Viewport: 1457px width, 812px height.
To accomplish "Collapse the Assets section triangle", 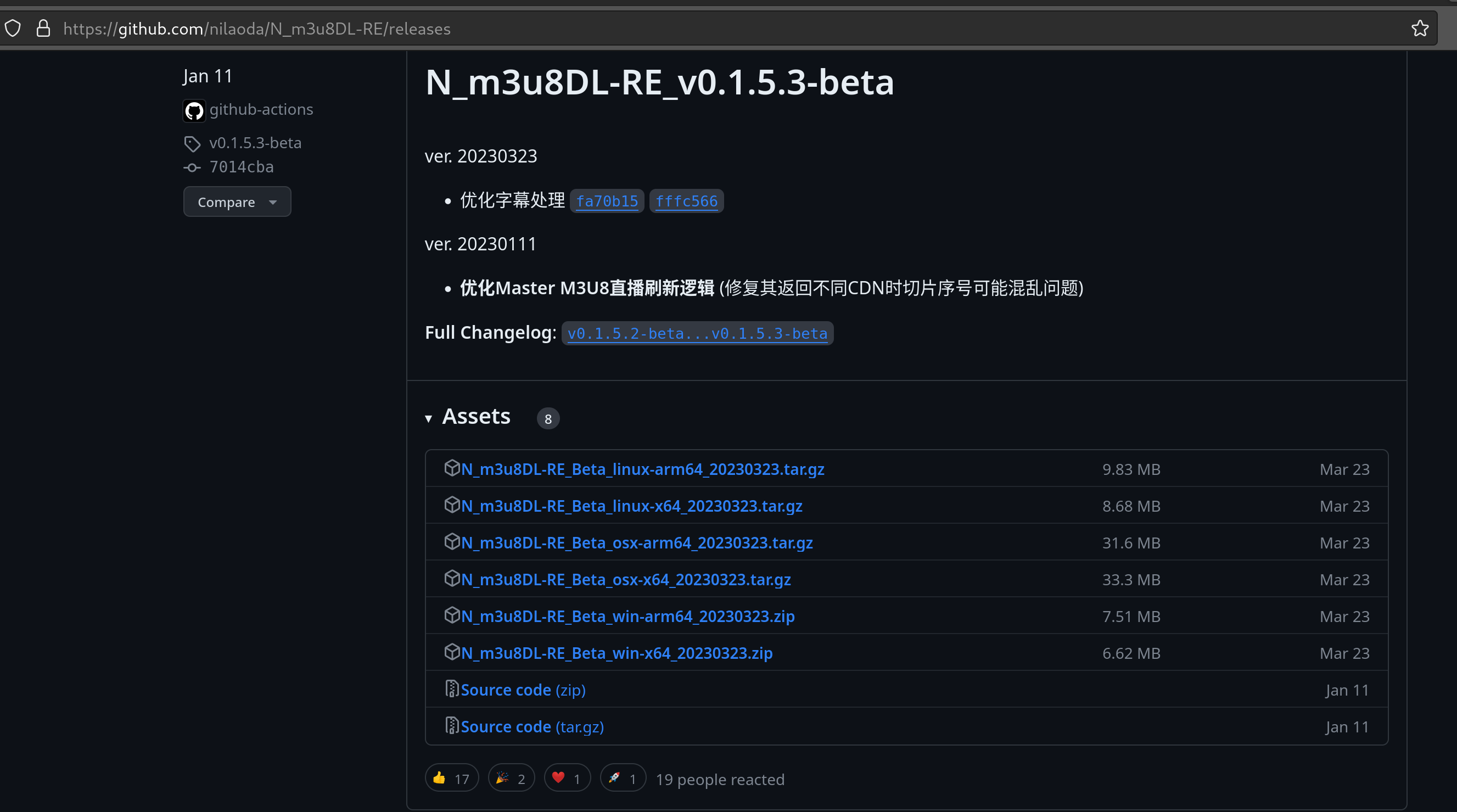I will 429,418.
